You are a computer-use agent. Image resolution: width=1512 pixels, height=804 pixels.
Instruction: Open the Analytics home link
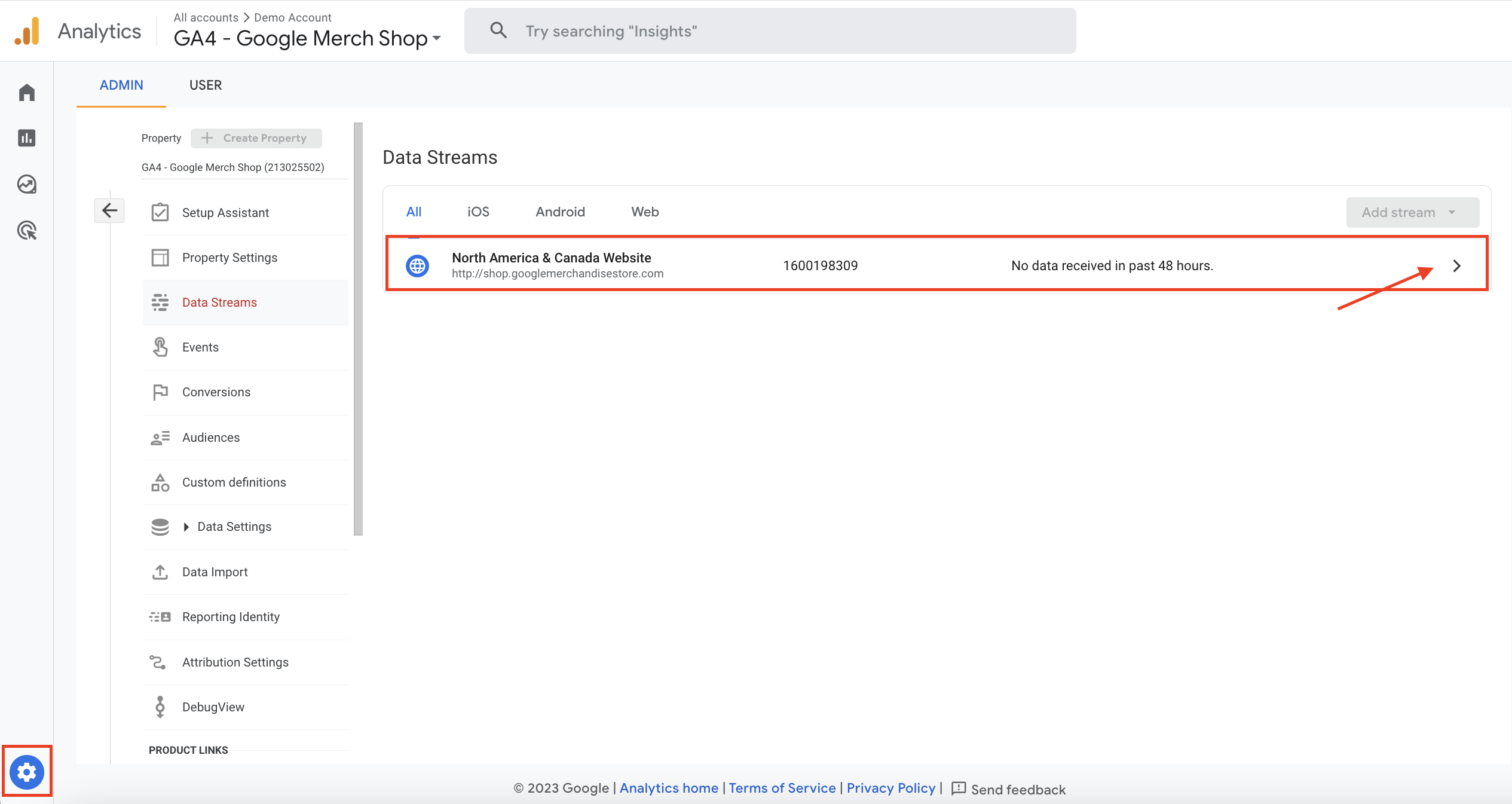coord(669,788)
